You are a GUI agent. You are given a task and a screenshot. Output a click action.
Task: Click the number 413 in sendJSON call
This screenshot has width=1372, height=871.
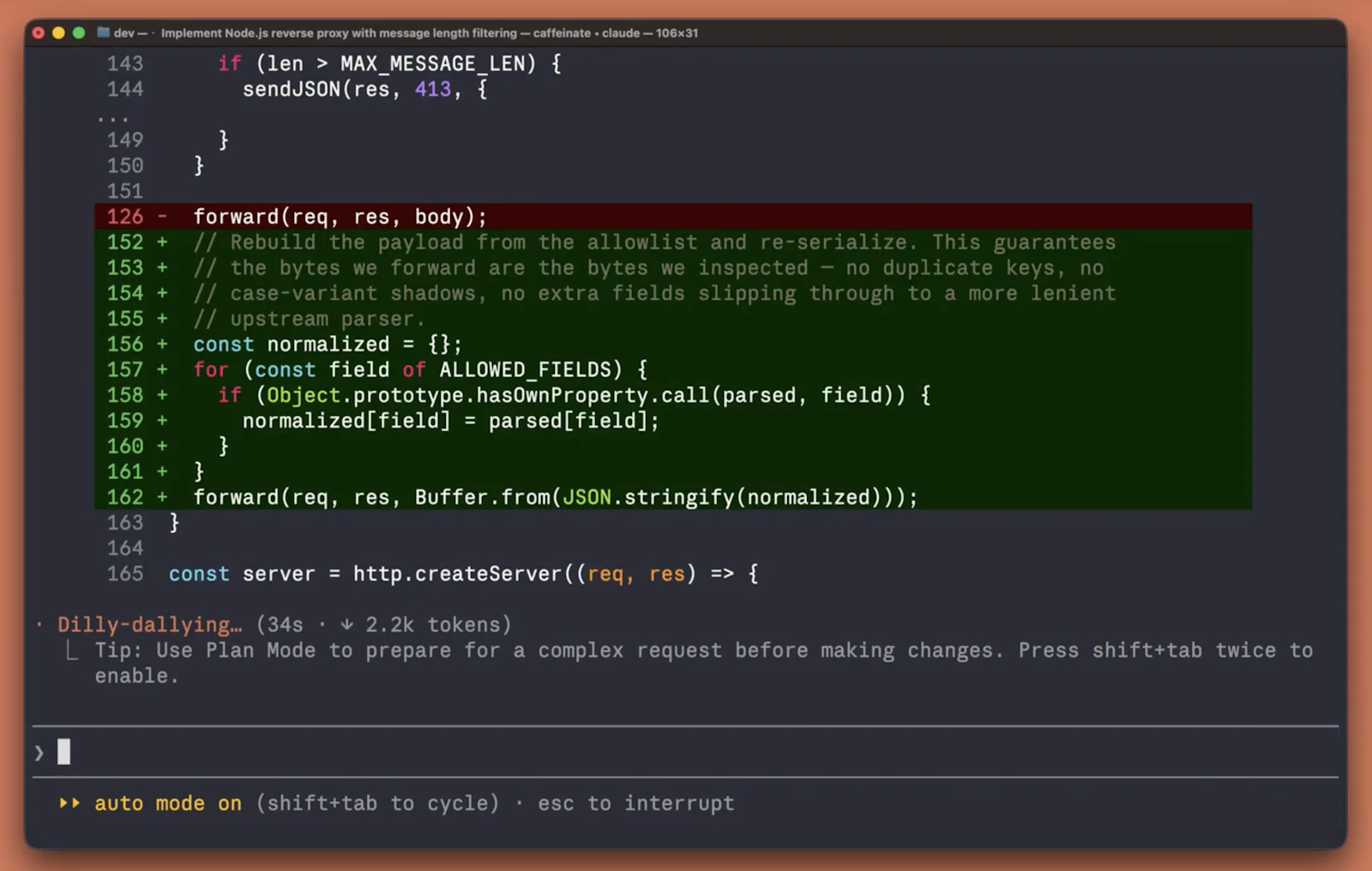433,89
